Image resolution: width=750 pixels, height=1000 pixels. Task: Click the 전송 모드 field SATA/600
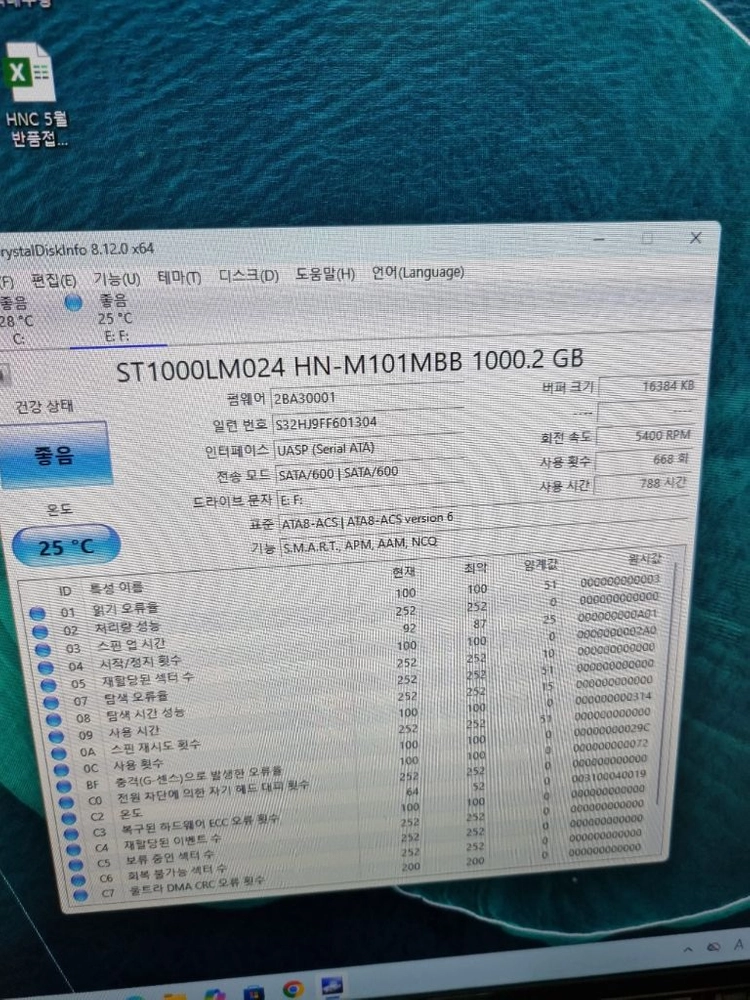click(x=372, y=473)
